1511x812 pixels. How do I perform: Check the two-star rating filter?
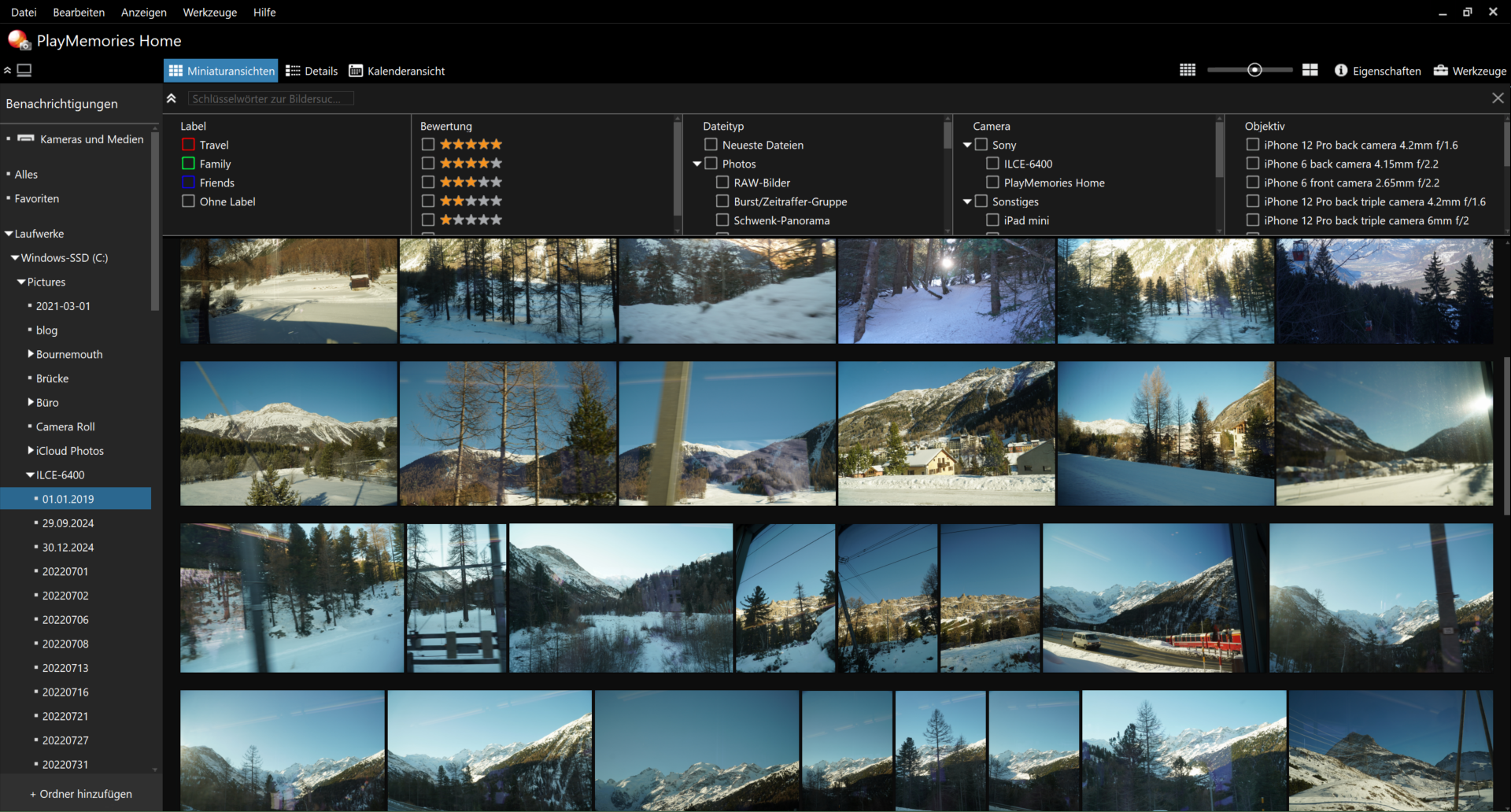point(428,201)
